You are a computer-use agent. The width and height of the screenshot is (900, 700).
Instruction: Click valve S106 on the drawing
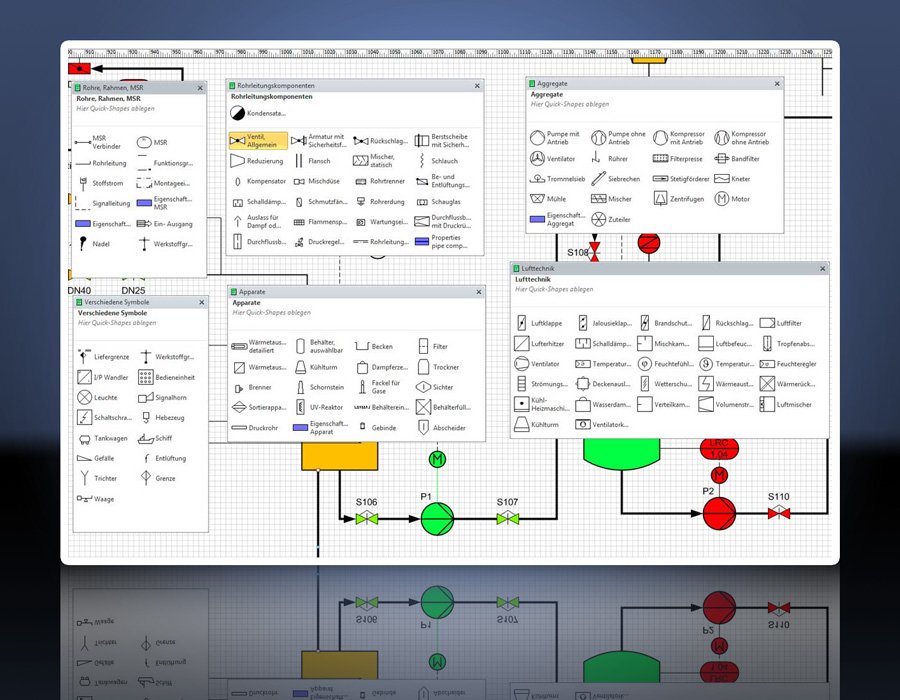point(366,519)
